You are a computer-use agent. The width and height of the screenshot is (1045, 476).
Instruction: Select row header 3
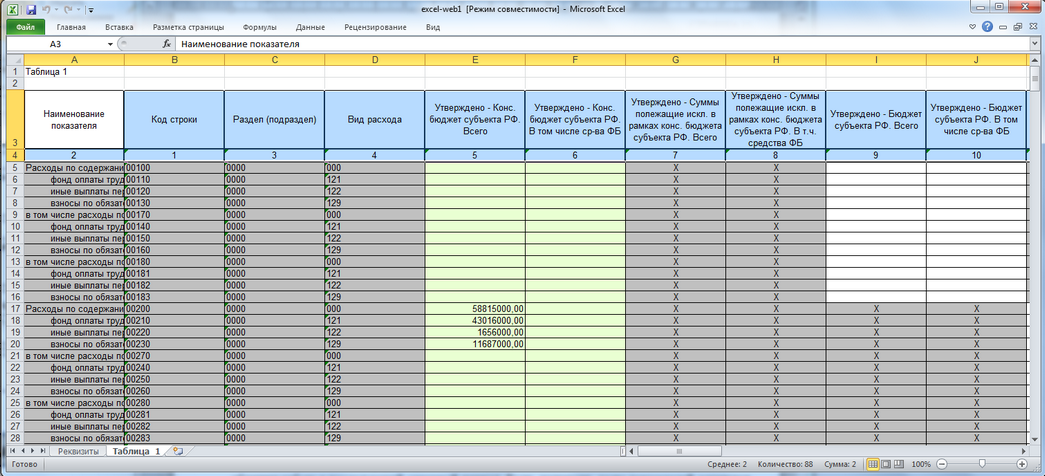click(15, 119)
